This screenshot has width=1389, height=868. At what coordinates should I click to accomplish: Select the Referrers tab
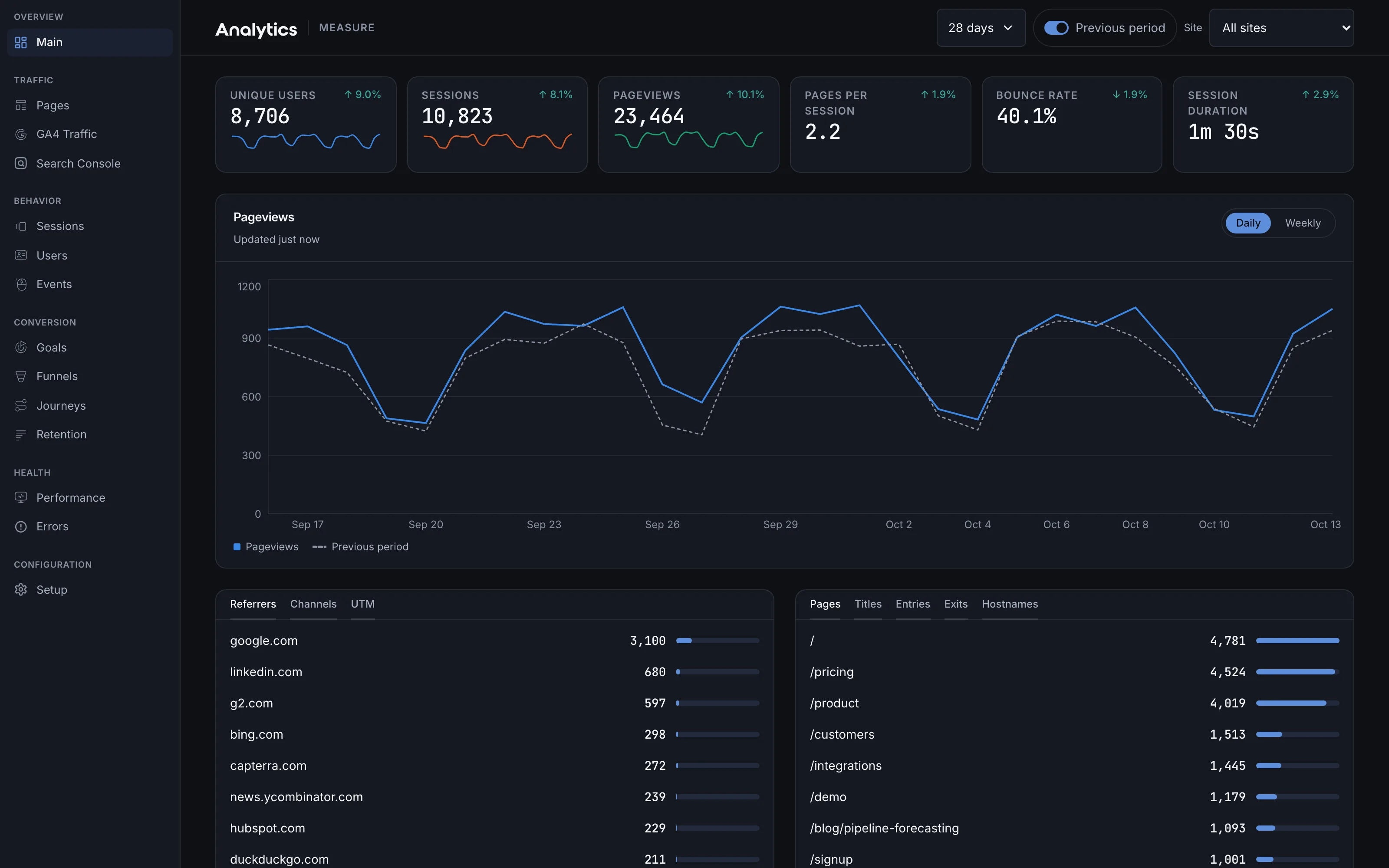pos(253,605)
